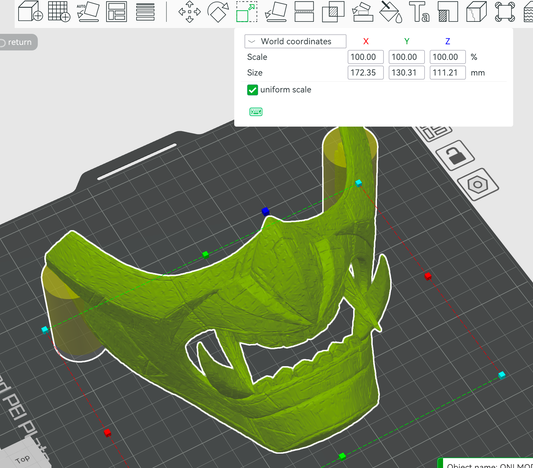Screen dimensions: 533x468
Task: Click the cracked cube toolbar icon
Action: [x=476, y=12]
